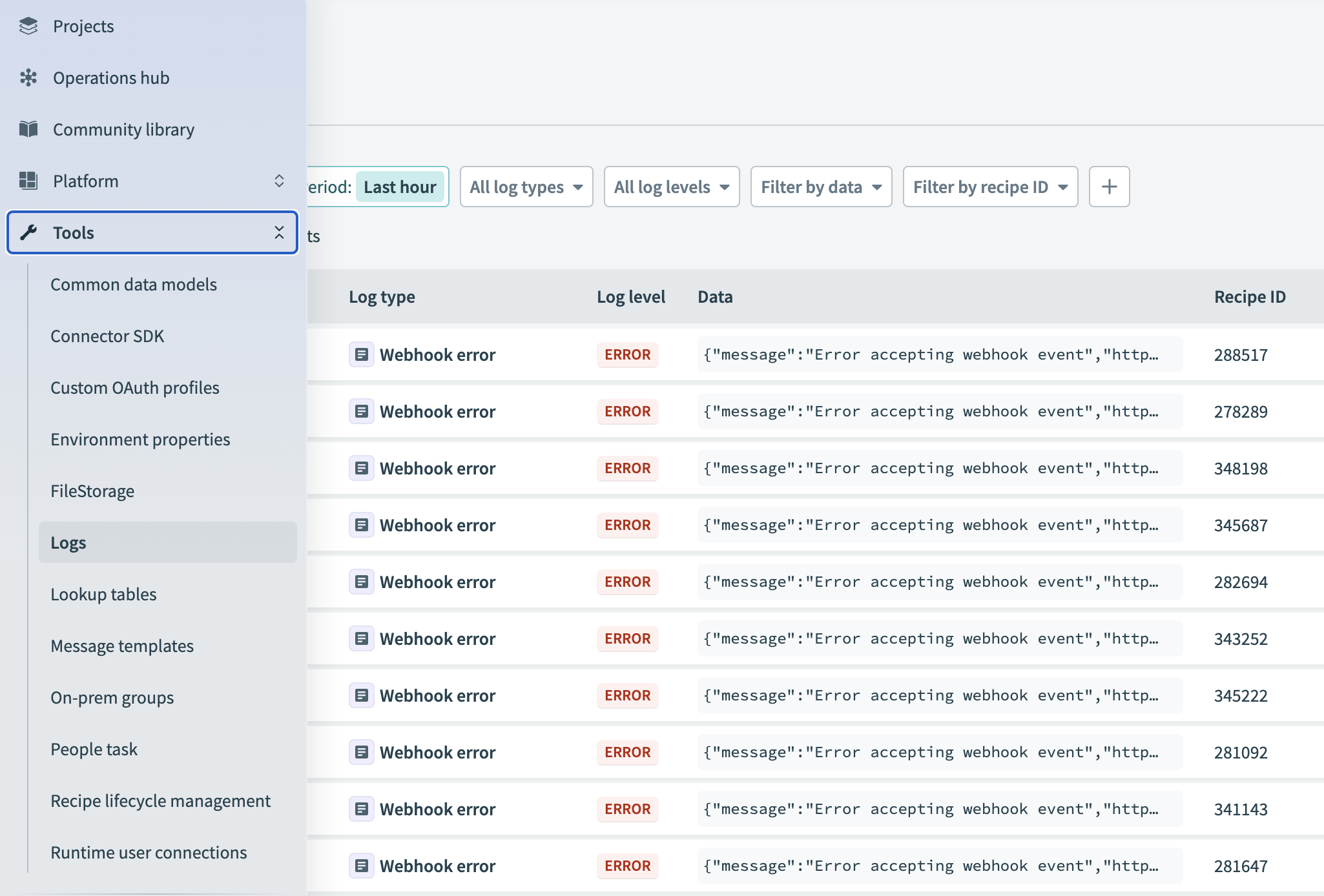The image size is (1324, 896).
Task: Select the Operations hub icon
Action: click(28, 77)
